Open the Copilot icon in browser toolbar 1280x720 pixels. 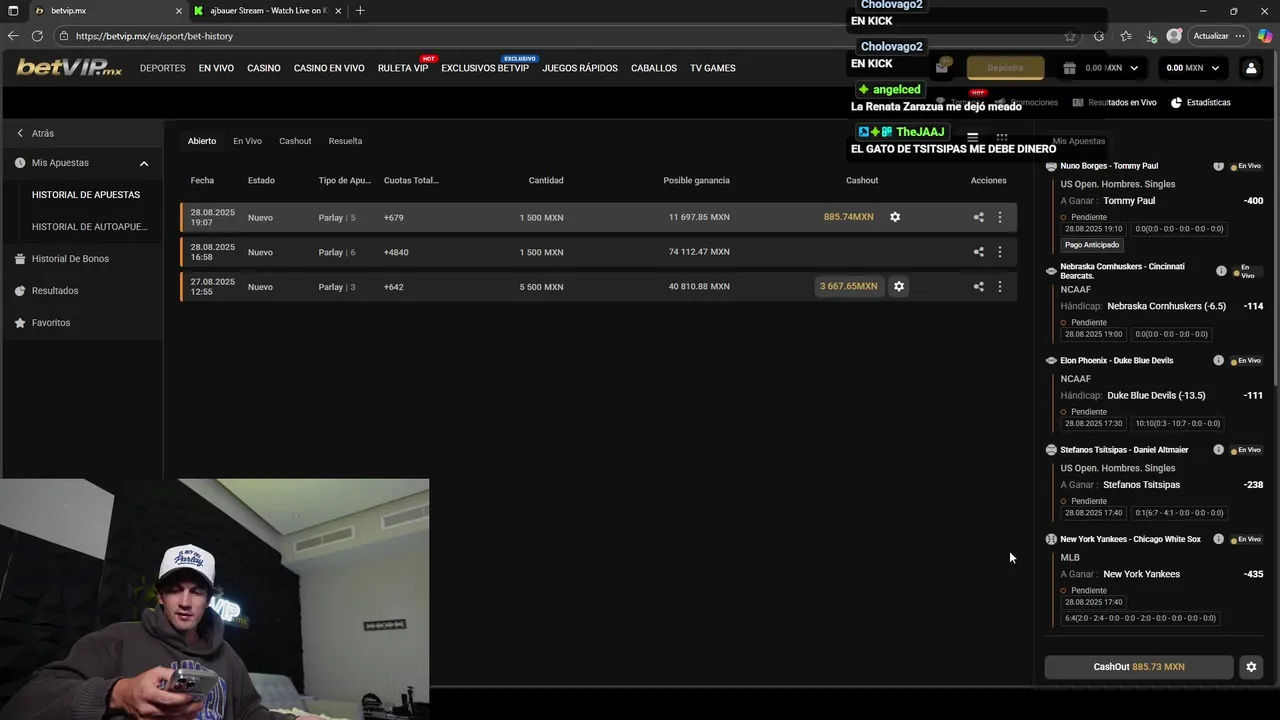coord(1265,36)
